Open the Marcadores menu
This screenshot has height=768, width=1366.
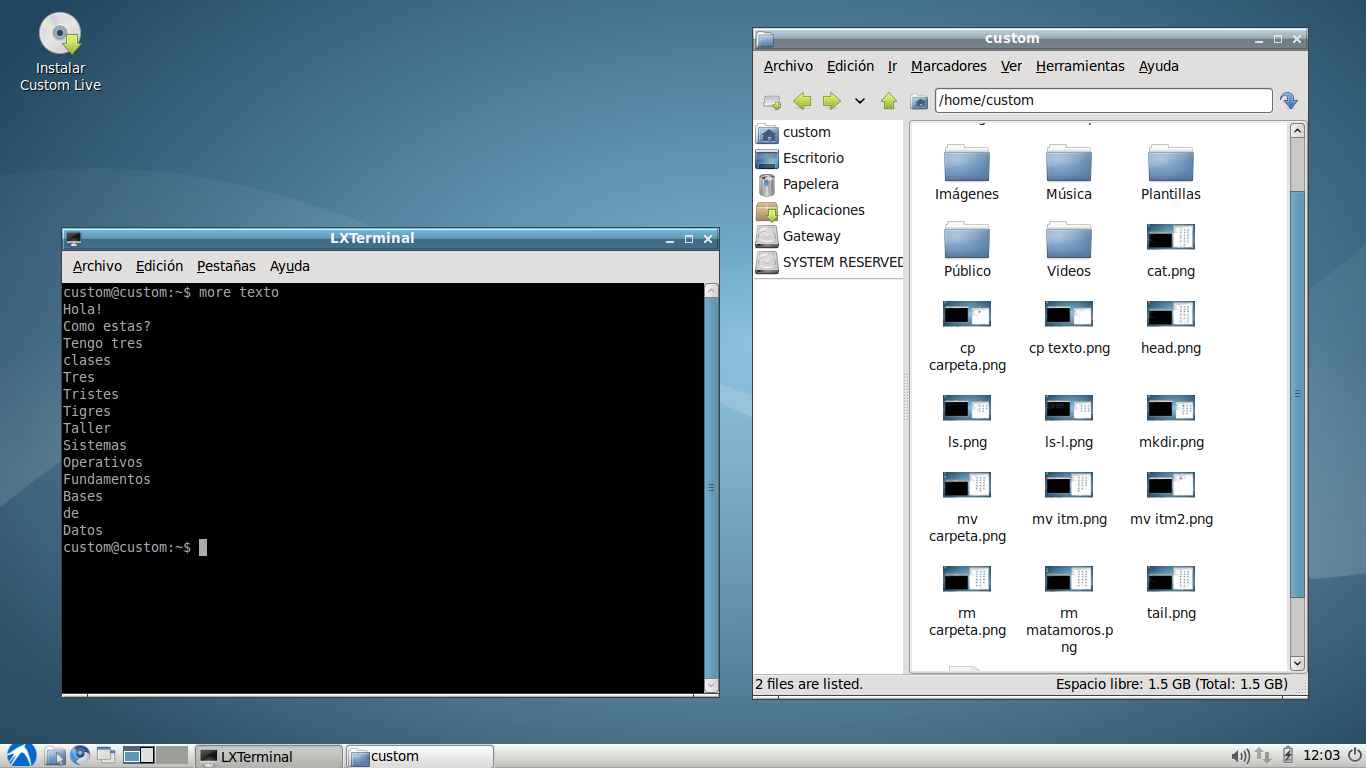pos(948,66)
